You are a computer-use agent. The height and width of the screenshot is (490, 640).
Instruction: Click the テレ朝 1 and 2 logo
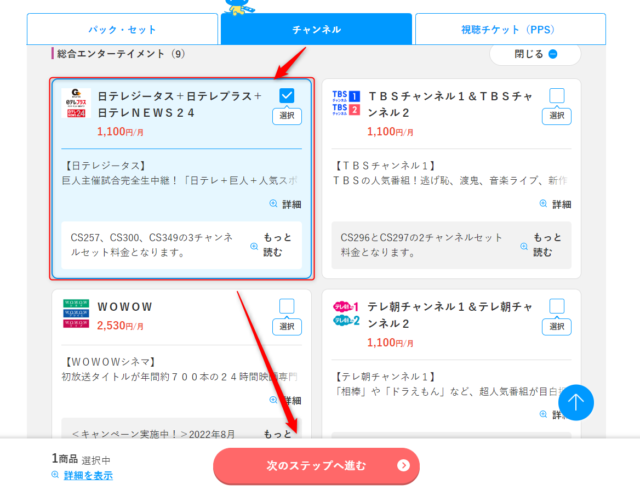[x=346, y=314]
